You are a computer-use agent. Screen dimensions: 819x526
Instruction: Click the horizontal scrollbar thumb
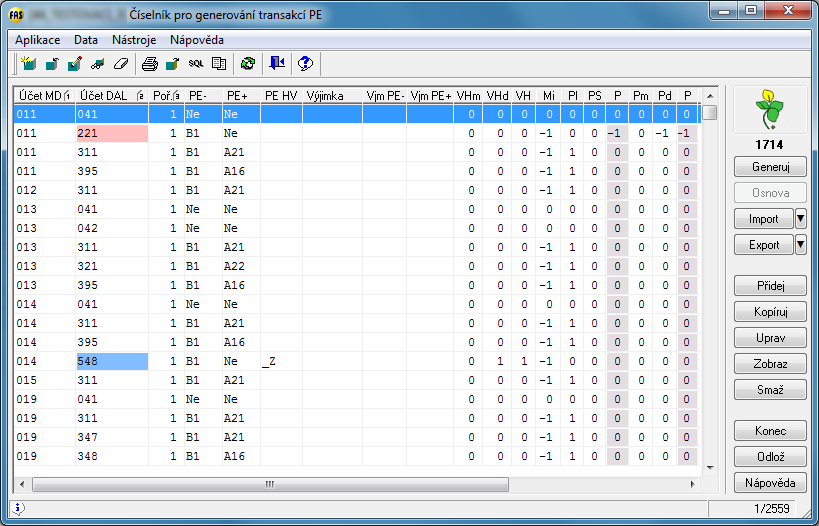pos(270,484)
